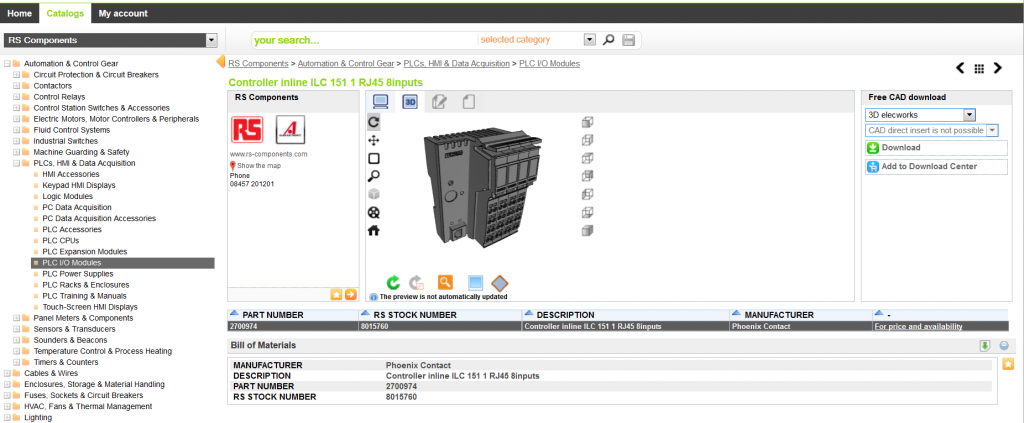Select the magnifier zoom tool in viewer
Viewport: 1024px width, 423px height.
[374, 176]
